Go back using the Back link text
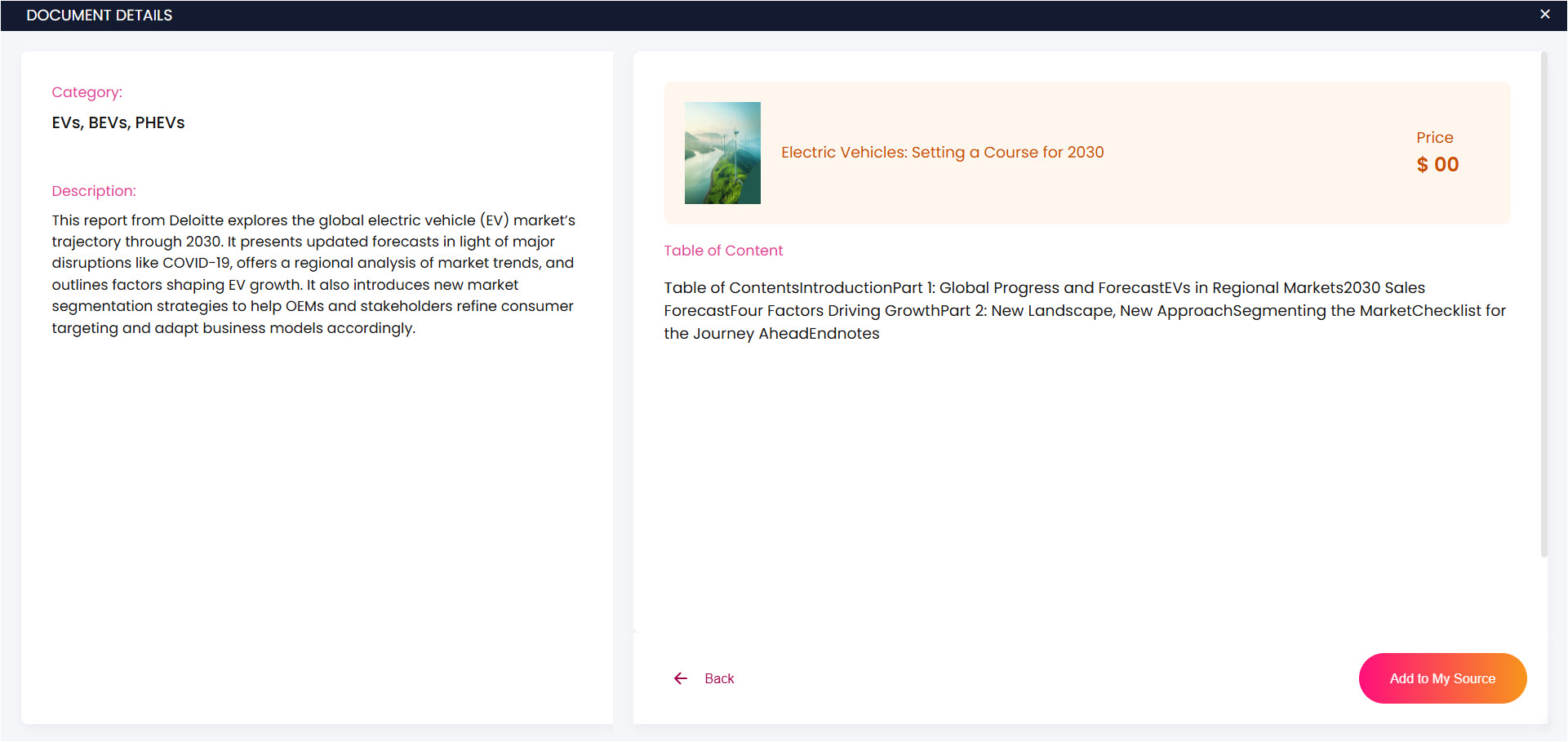This screenshot has width=1568, height=742. [719, 678]
